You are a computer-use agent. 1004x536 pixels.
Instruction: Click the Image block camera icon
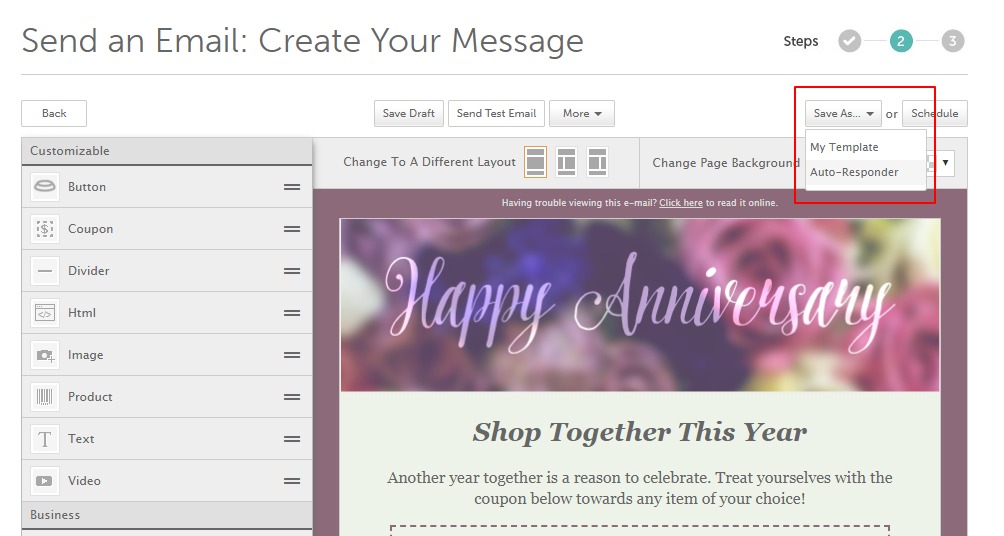pyautogui.click(x=45, y=355)
